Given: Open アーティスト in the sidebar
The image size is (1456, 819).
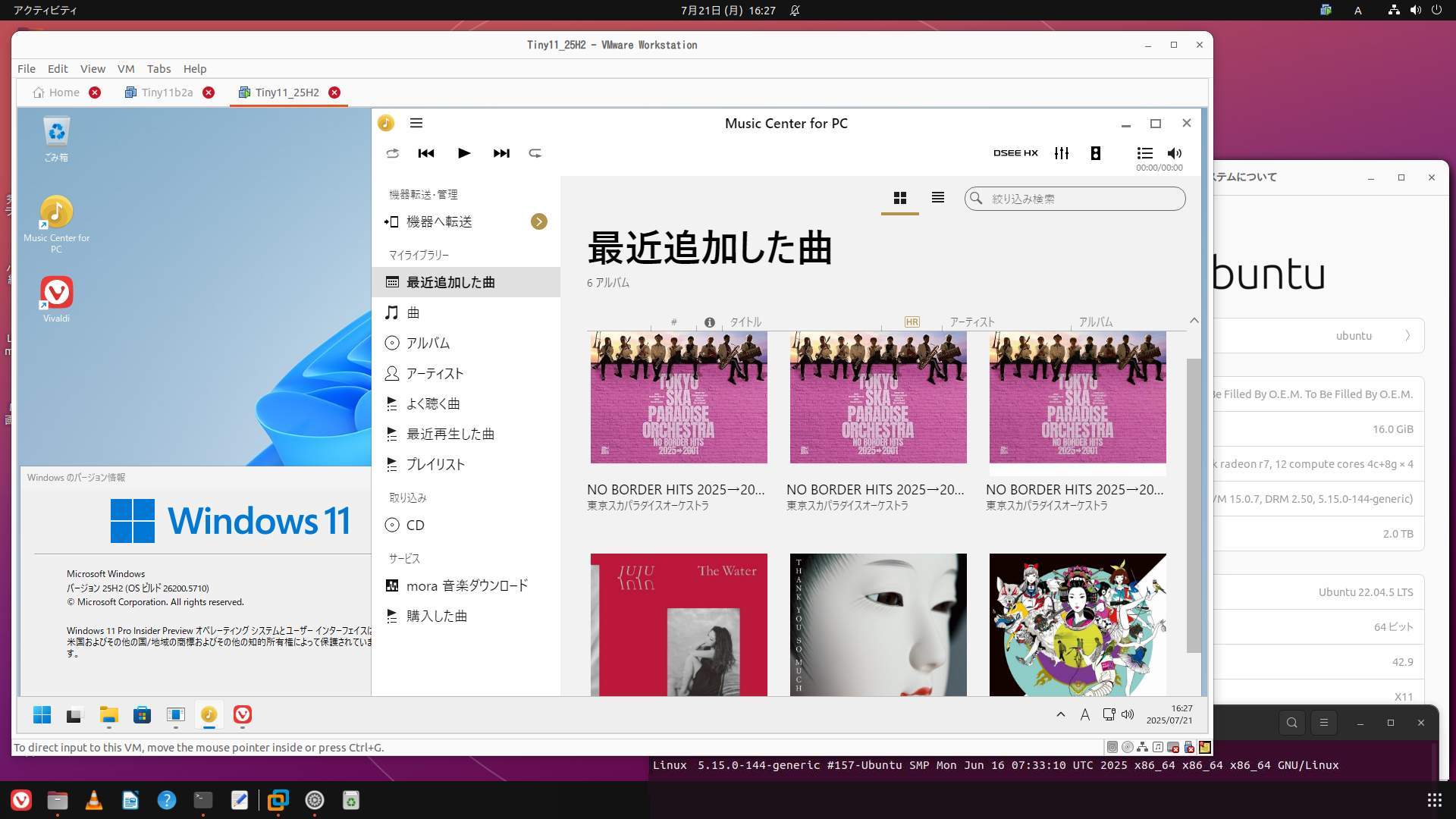Looking at the screenshot, I should pos(466,373).
